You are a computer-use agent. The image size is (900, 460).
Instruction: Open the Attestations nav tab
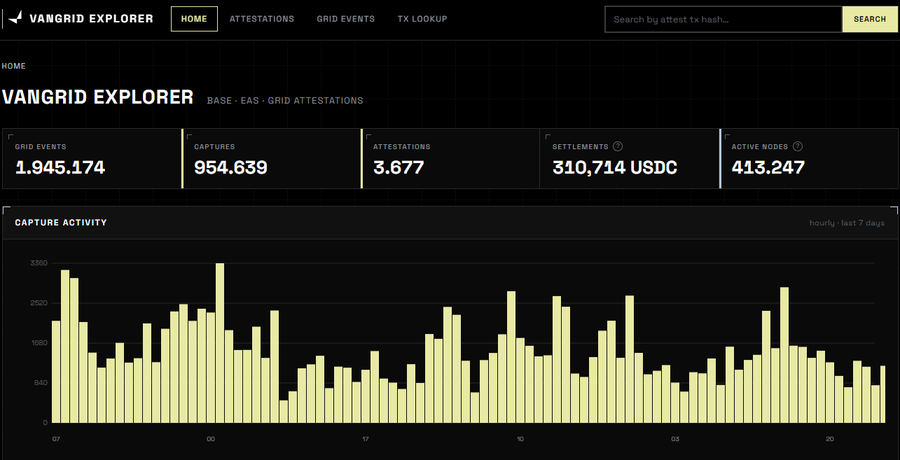coord(262,19)
